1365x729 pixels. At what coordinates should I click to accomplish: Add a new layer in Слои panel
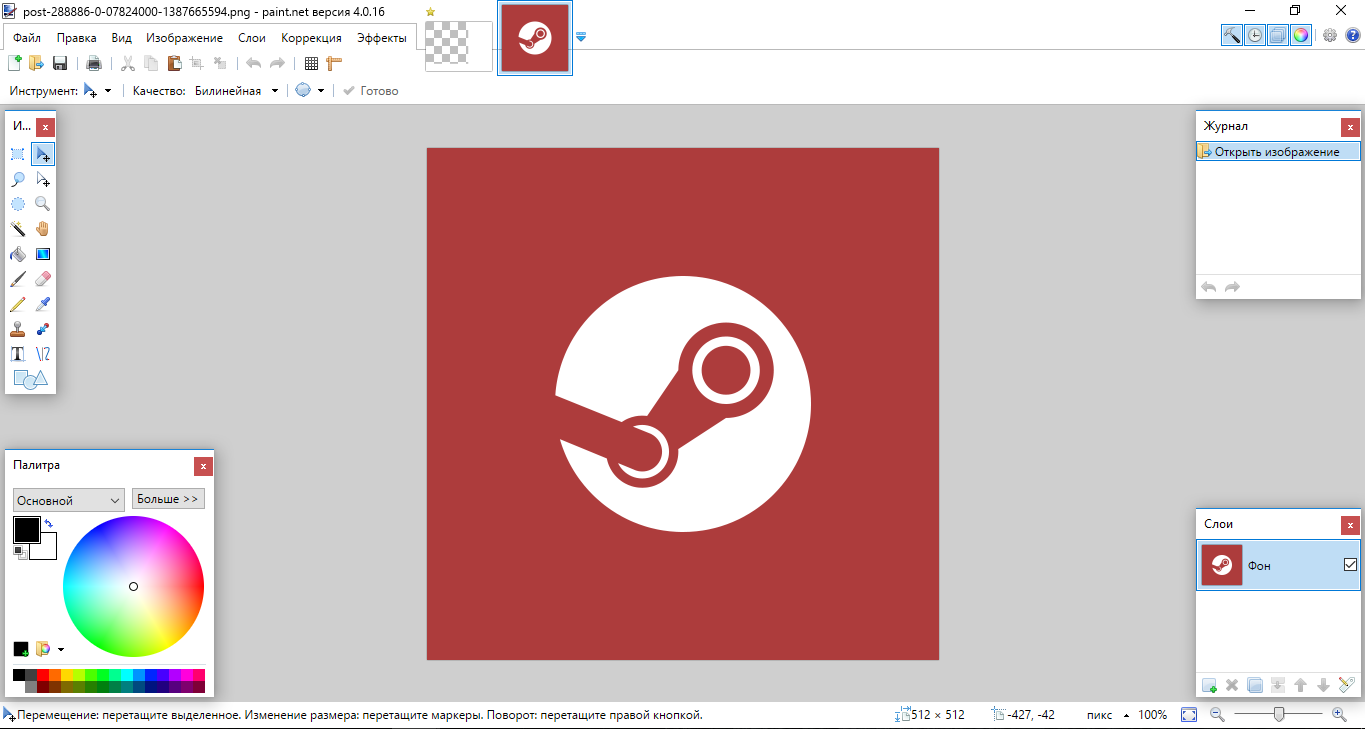pos(1209,685)
